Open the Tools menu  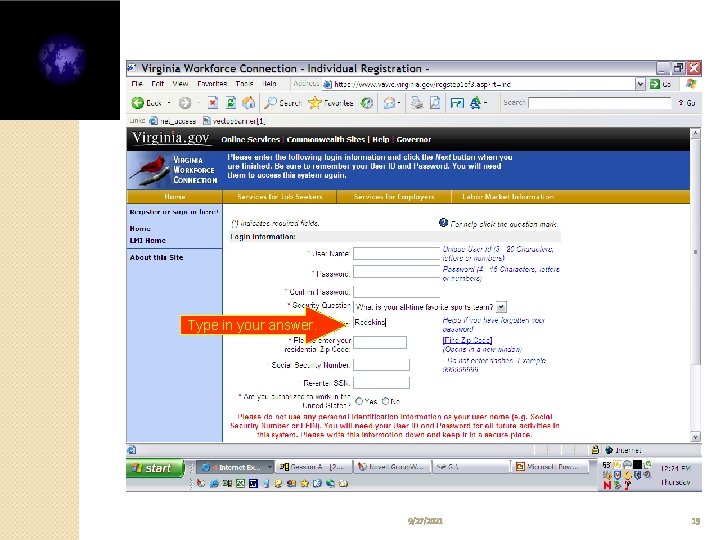(244, 84)
